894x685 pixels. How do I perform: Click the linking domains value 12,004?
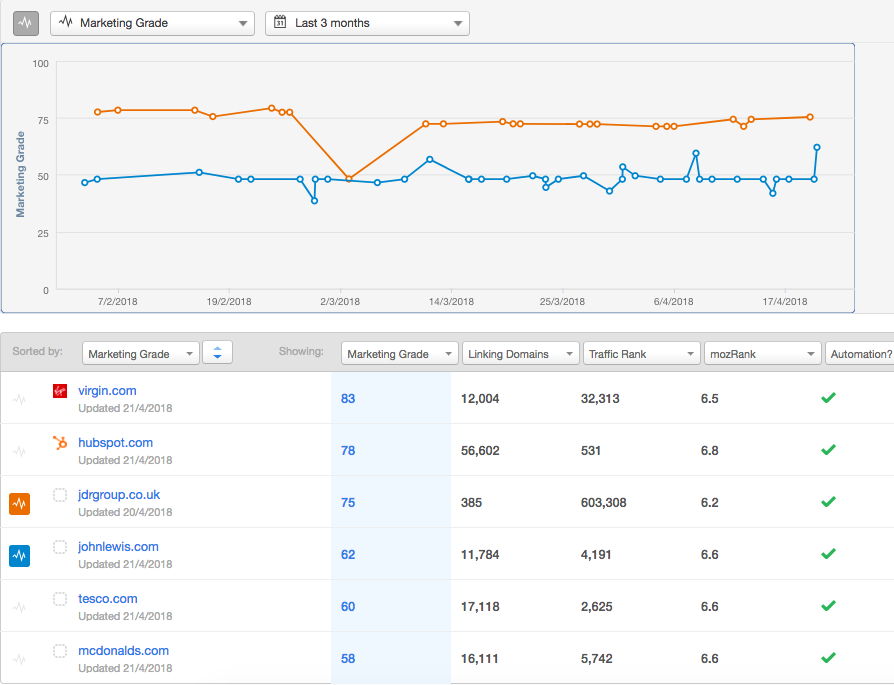tap(480, 399)
